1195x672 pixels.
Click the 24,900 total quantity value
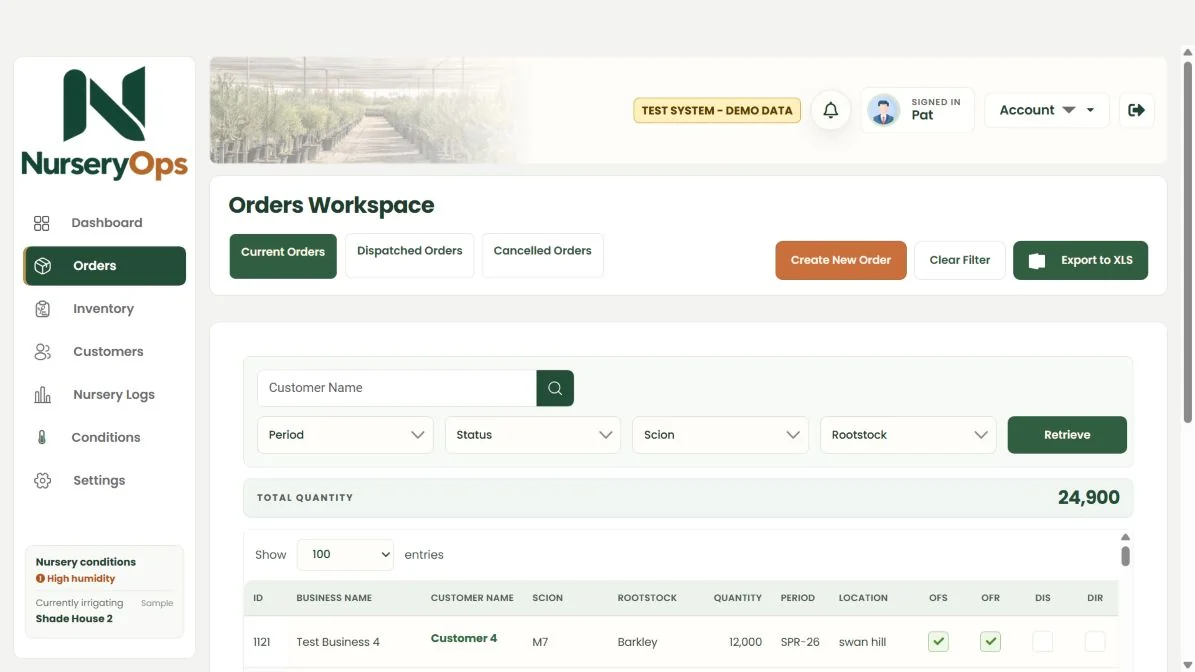point(1088,498)
